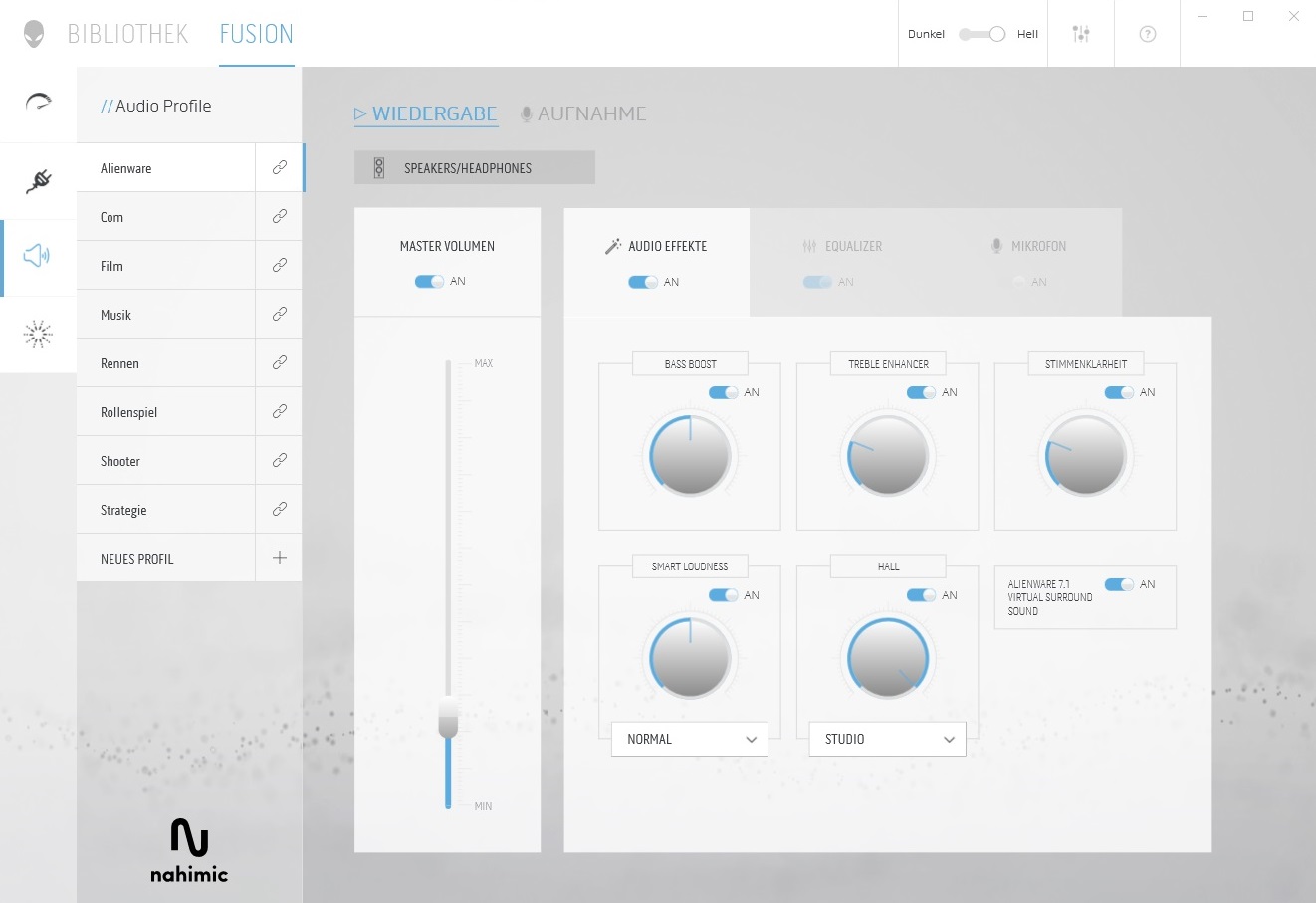Disable Hall effect switch

pos(922,595)
